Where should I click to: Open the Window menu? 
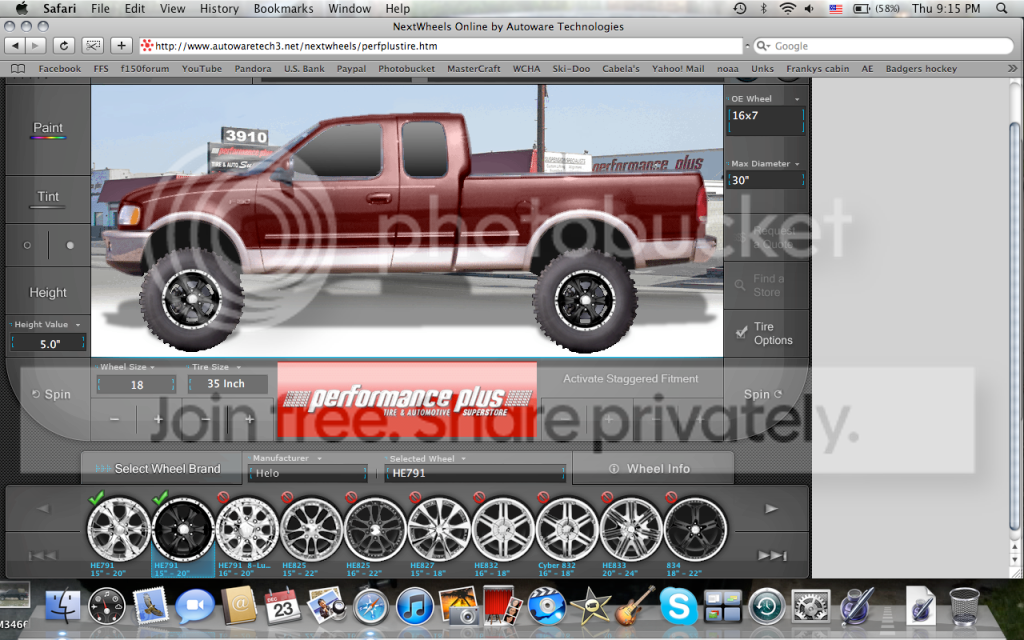click(x=349, y=8)
